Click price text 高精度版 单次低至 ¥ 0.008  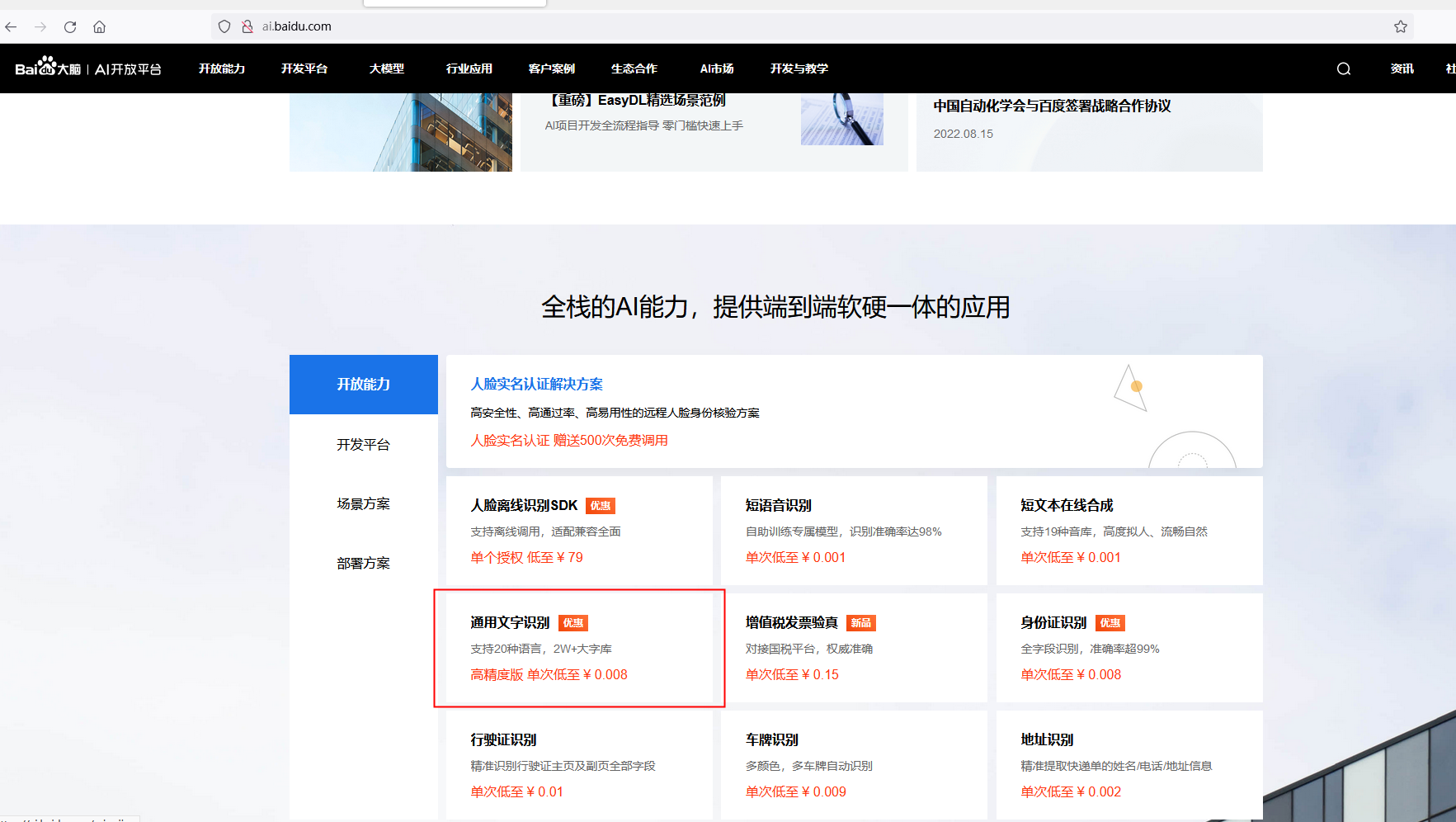click(549, 675)
